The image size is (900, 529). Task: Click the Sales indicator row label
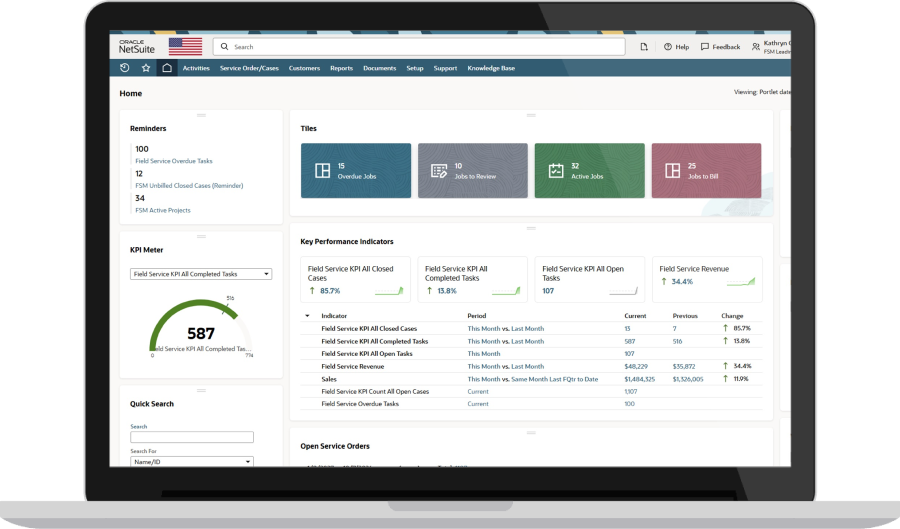tap(329, 379)
